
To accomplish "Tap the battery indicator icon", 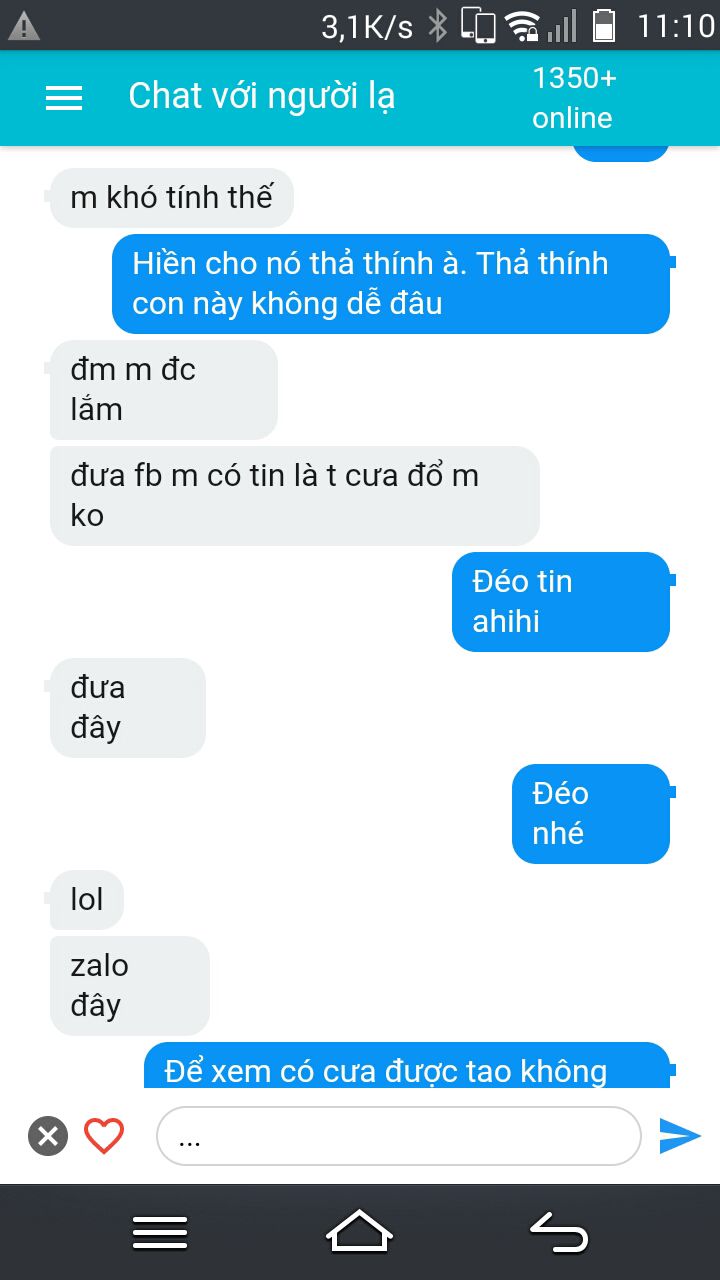I will click(x=604, y=26).
